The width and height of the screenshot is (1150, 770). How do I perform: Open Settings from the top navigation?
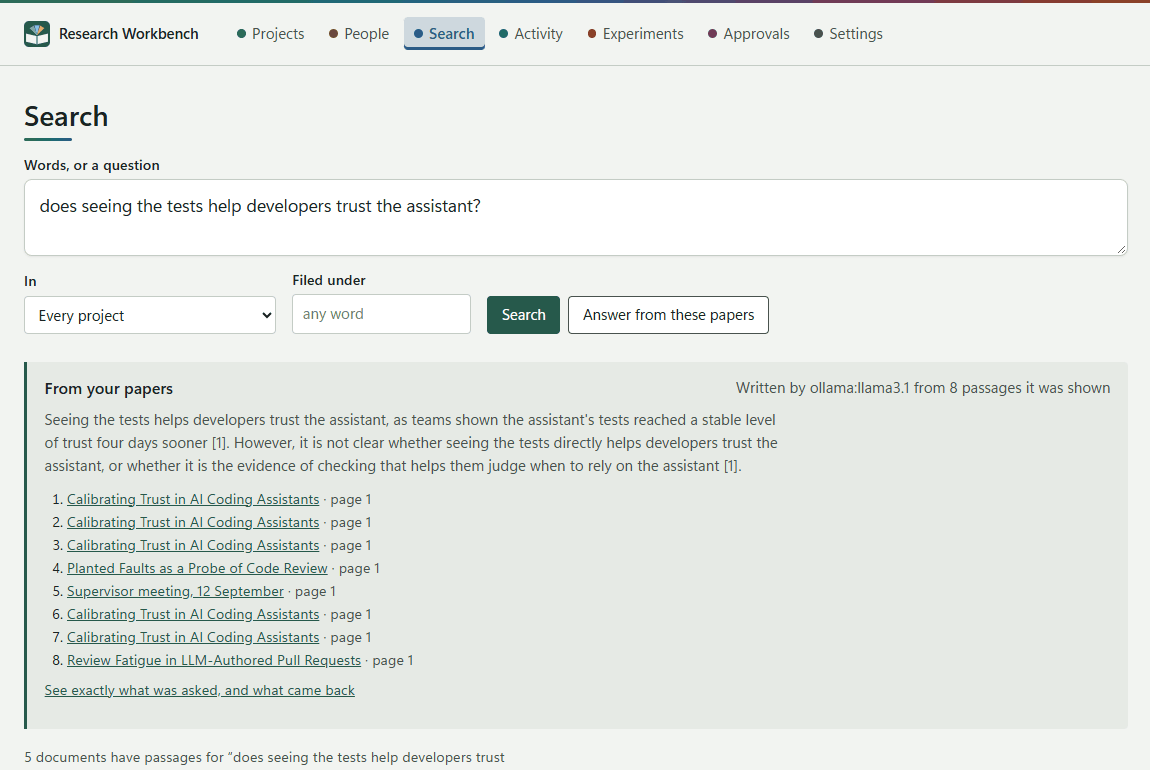pos(849,34)
